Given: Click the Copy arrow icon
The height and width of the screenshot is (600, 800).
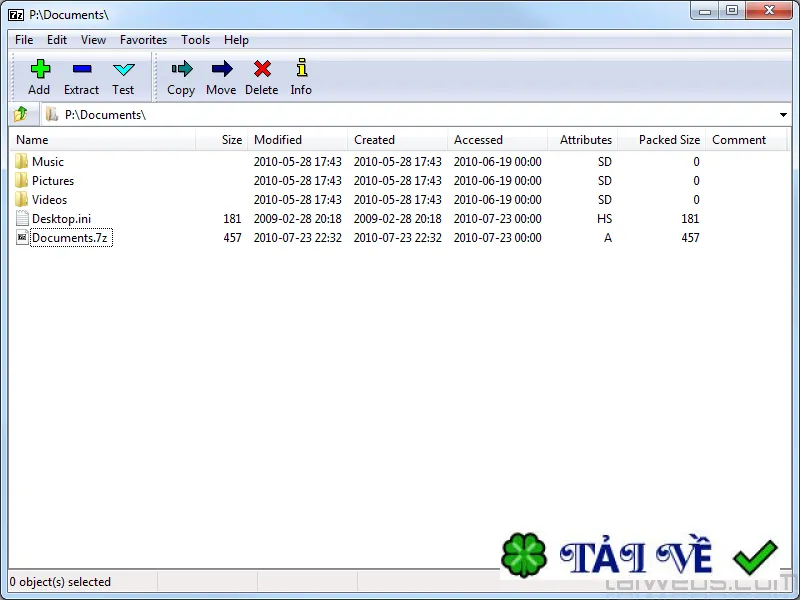Looking at the screenshot, I should pos(182,69).
